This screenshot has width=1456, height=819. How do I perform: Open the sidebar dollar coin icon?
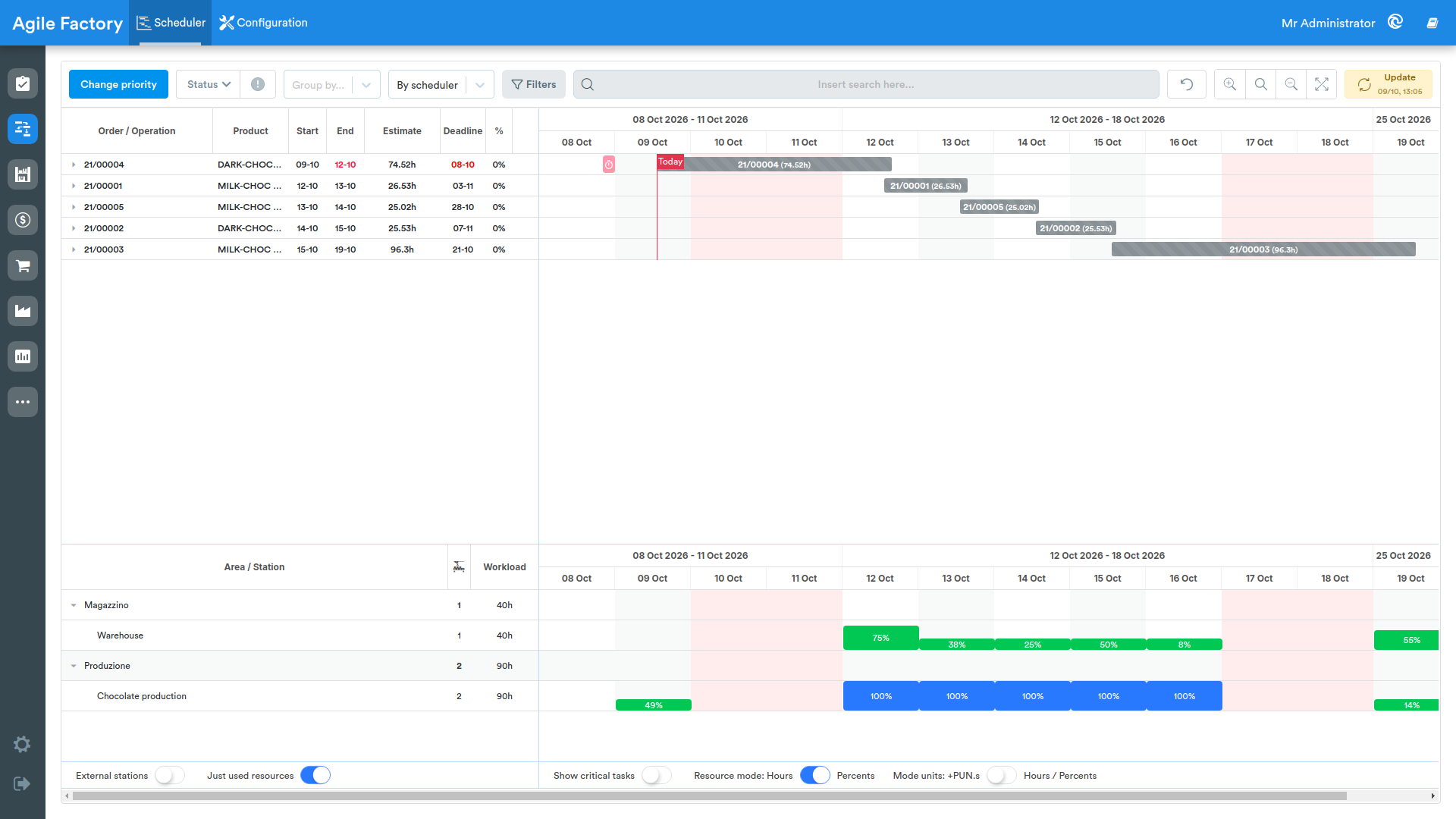pos(23,220)
